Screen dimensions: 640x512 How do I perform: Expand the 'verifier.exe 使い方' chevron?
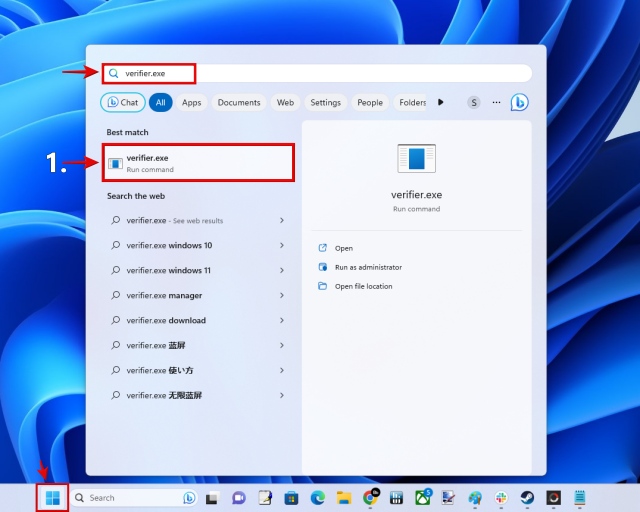tap(282, 370)
